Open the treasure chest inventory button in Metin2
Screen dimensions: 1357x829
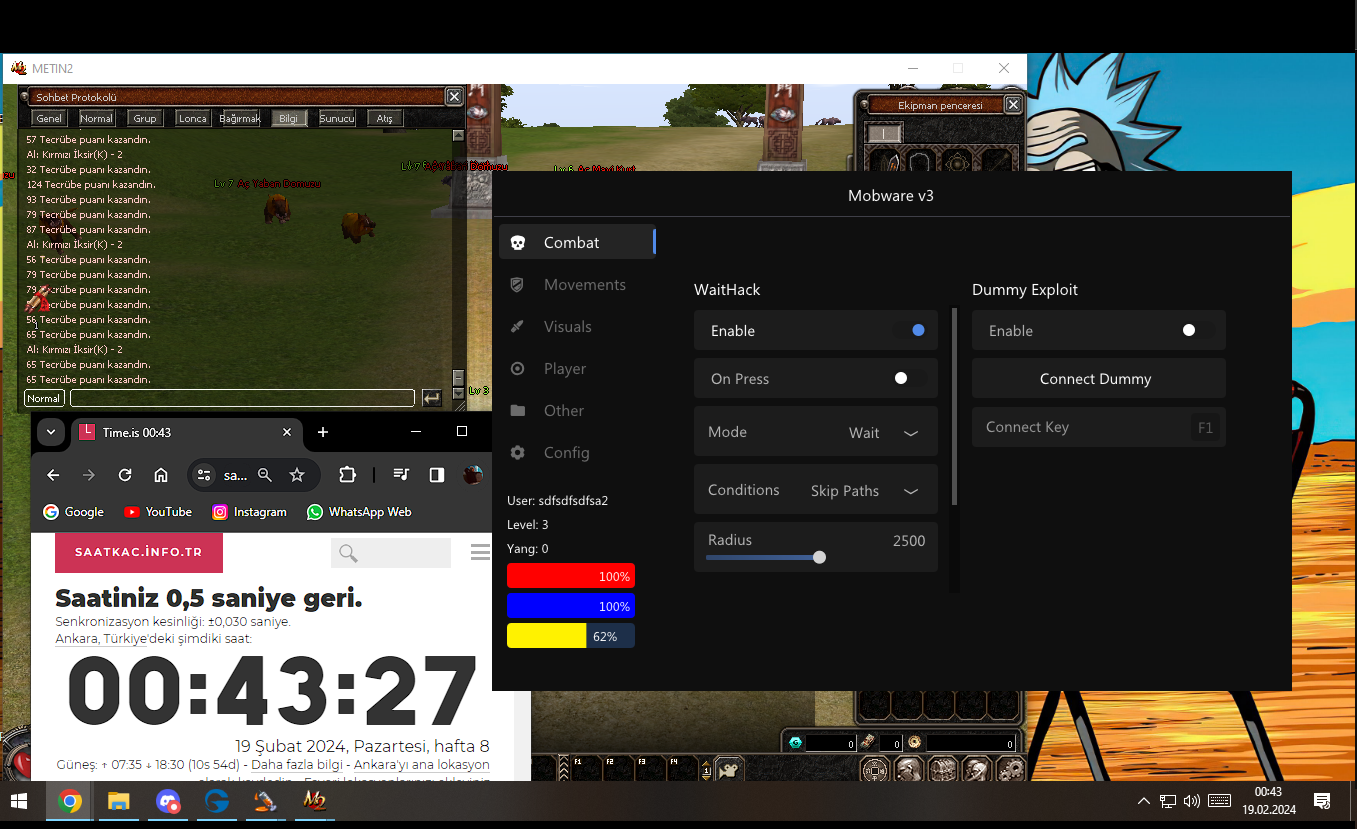click(942, 770)
